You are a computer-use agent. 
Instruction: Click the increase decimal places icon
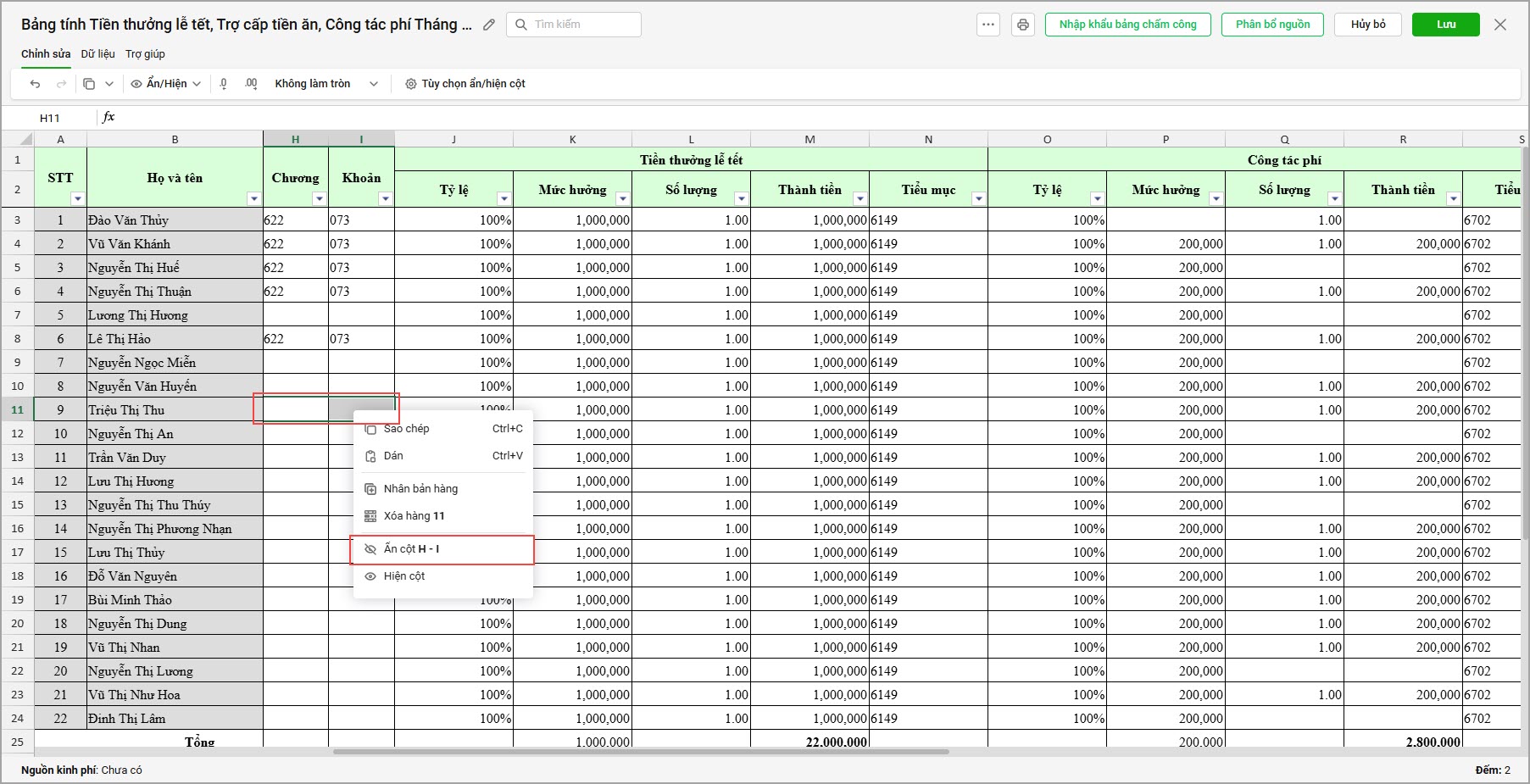[251, 84]
